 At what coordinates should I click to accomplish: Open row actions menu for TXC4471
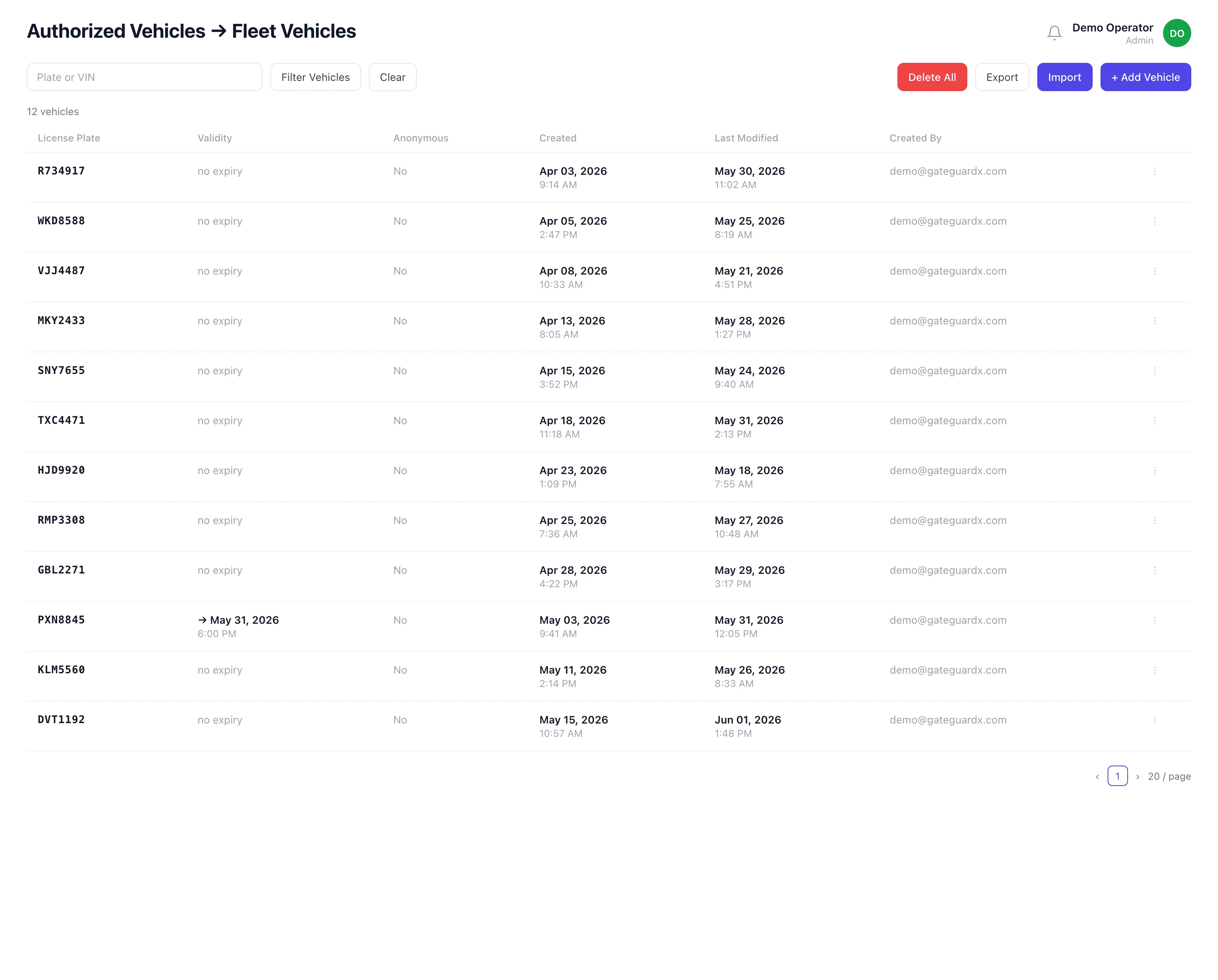click(1155, 421)
